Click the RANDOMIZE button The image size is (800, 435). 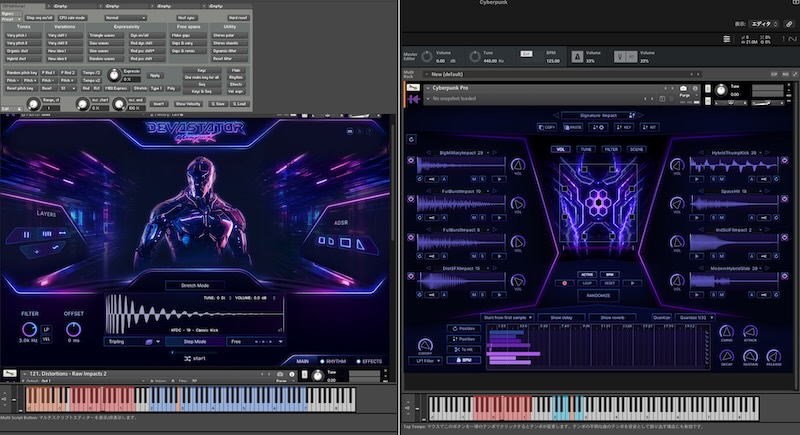click(598, 295)
